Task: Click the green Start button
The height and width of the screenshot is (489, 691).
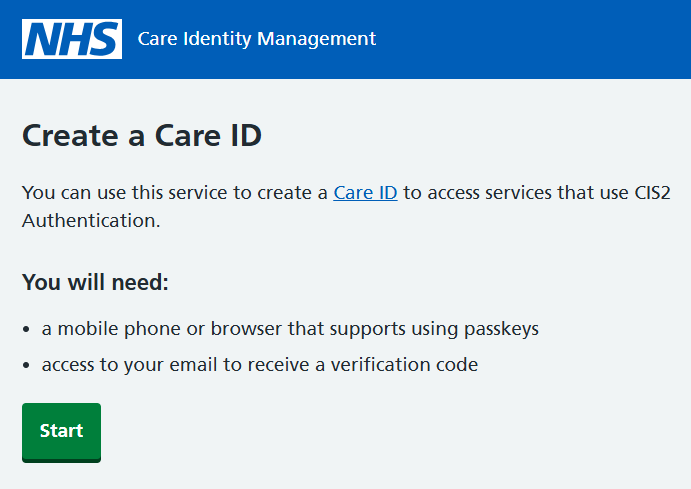Action: point(61,432)
